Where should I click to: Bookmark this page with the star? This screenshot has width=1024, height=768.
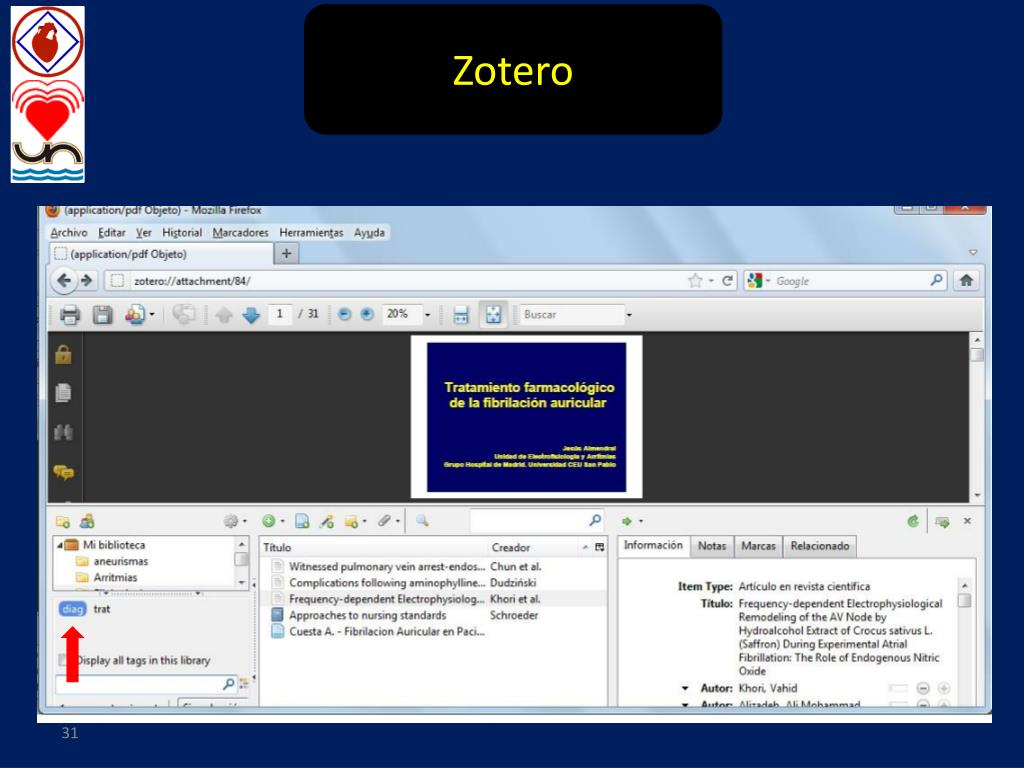(x=695, y=281)
